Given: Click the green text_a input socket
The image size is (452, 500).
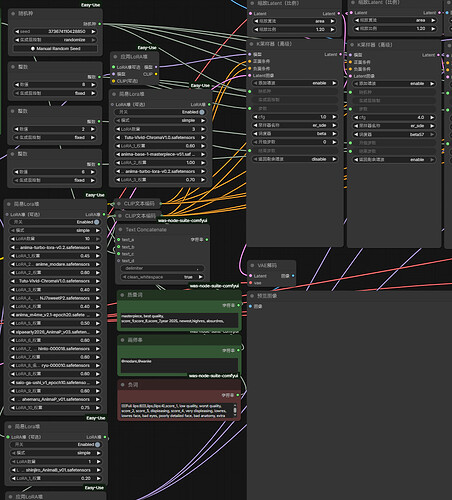Looking at the screenshot, I should [x=118, y=240].
